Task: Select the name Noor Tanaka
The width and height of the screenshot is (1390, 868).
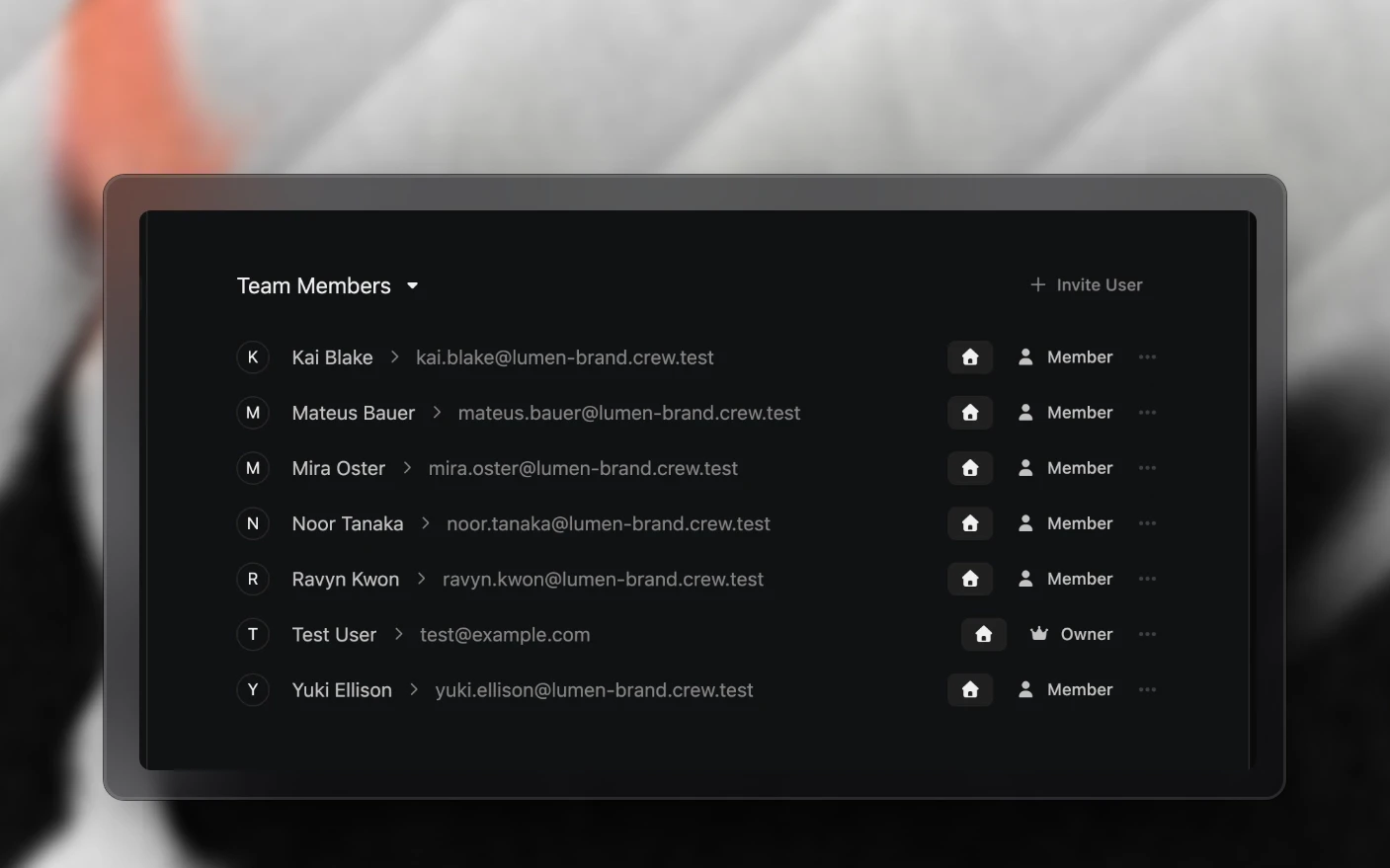Action: [348, 523]
